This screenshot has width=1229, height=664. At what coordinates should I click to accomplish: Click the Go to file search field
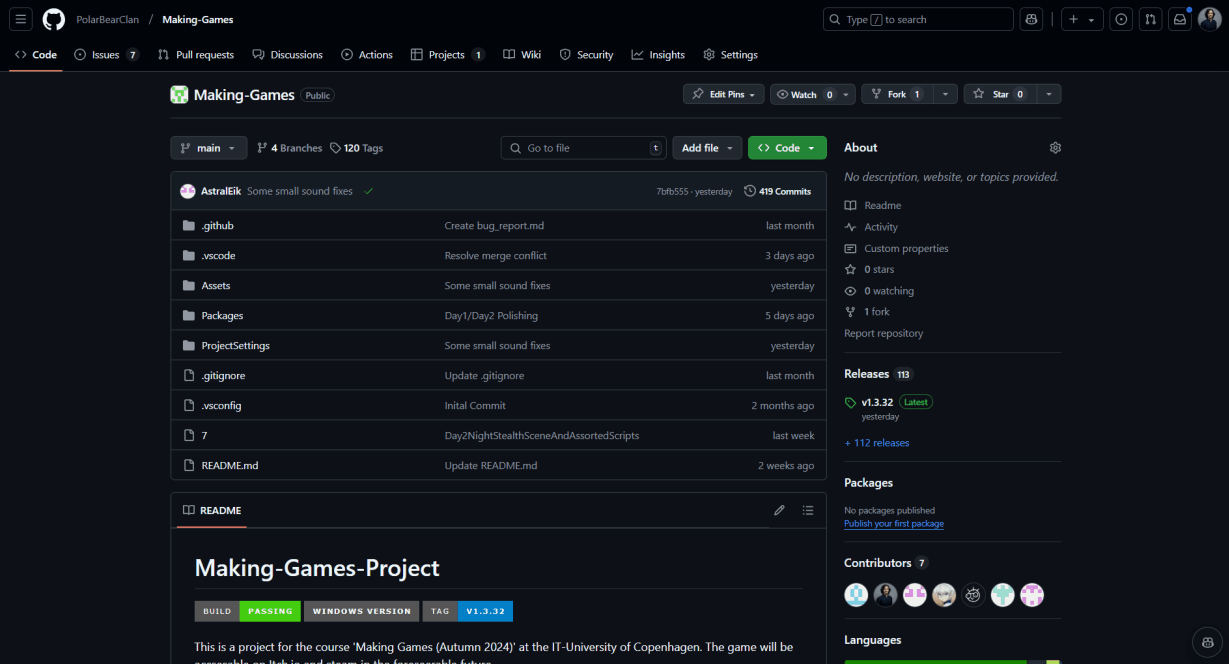(x=584, y=148)
